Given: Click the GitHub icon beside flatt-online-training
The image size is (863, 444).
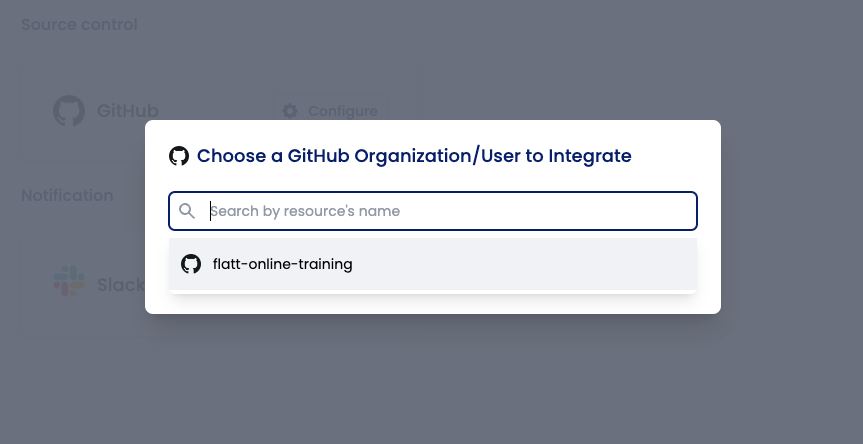Looking at the screenshot, I should point(191,264).
